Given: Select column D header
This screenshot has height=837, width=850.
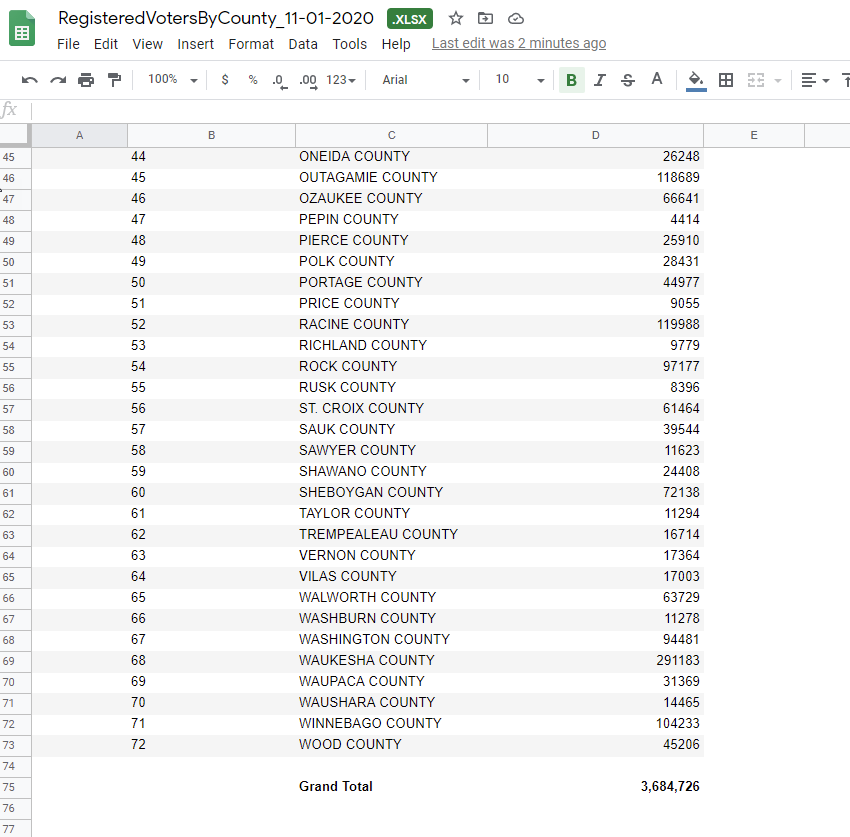Looking at the screenshot, I should (595, 135).
